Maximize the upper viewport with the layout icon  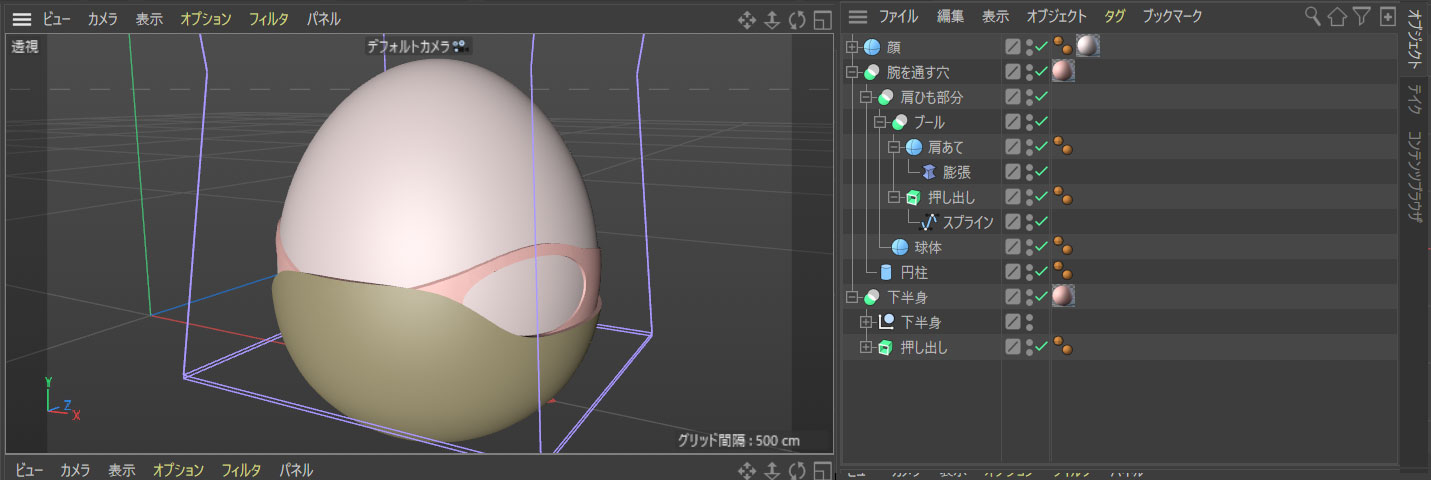822,19
